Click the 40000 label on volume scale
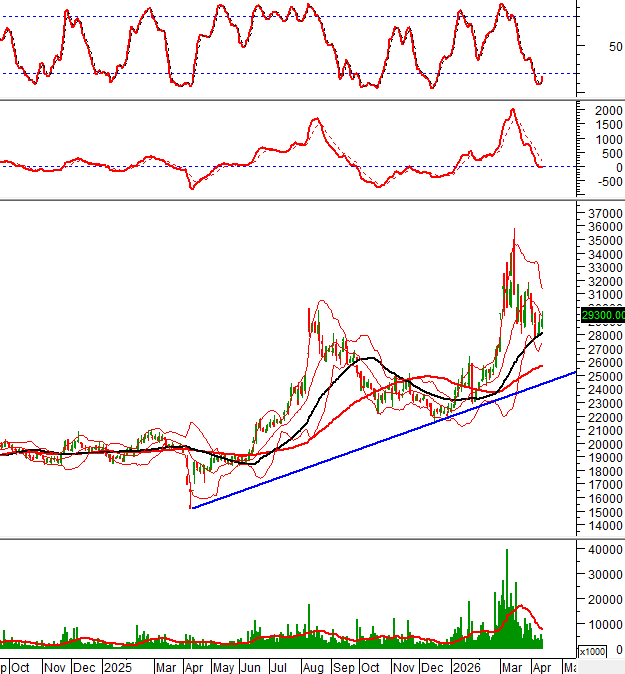The height and width of the screenshot is (674, 625). (601, 551)
